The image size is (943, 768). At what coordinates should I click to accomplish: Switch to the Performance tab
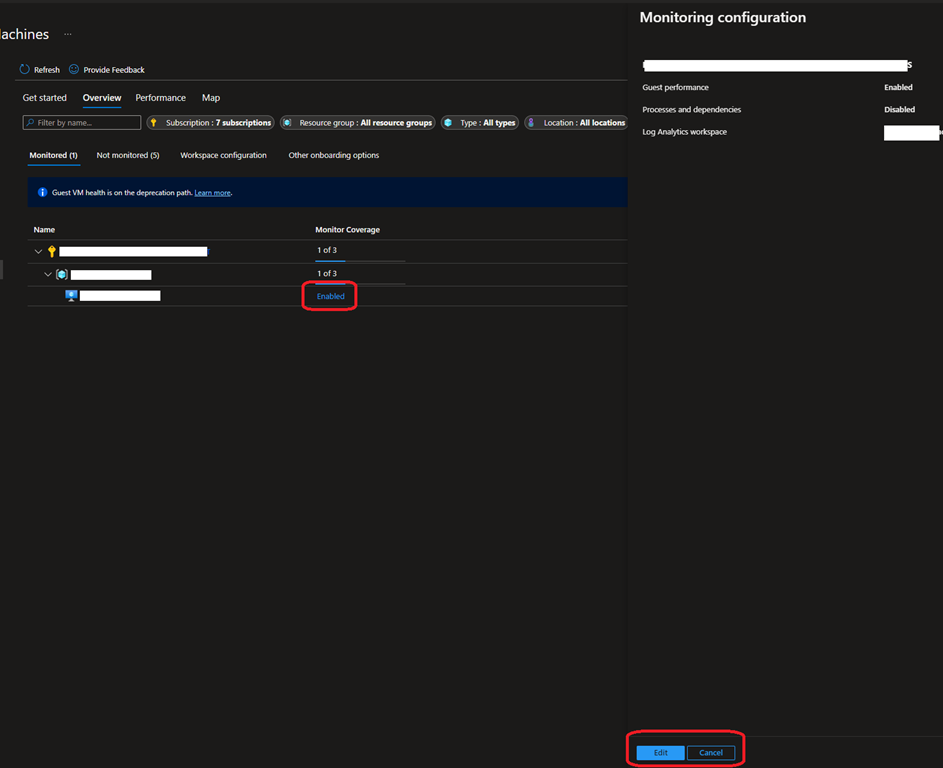coord(160,98)
